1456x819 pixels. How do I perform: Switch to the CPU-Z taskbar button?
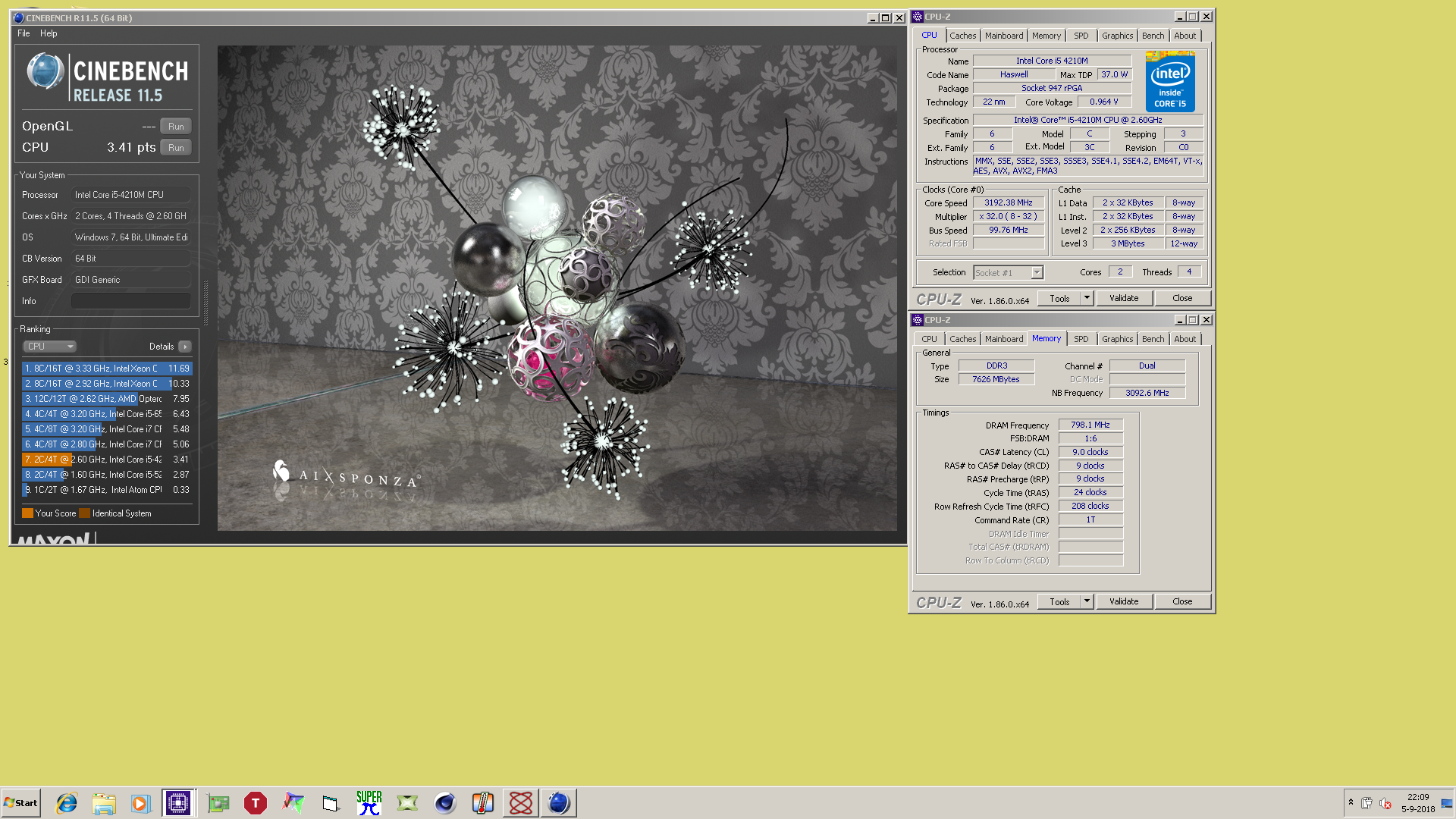tap(178, 803)
